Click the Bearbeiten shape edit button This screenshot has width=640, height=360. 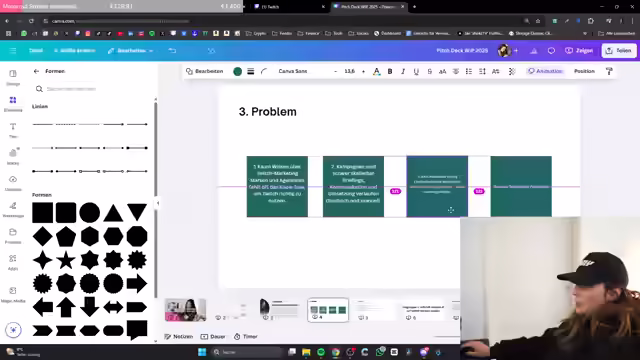click(x=204, y=71)
